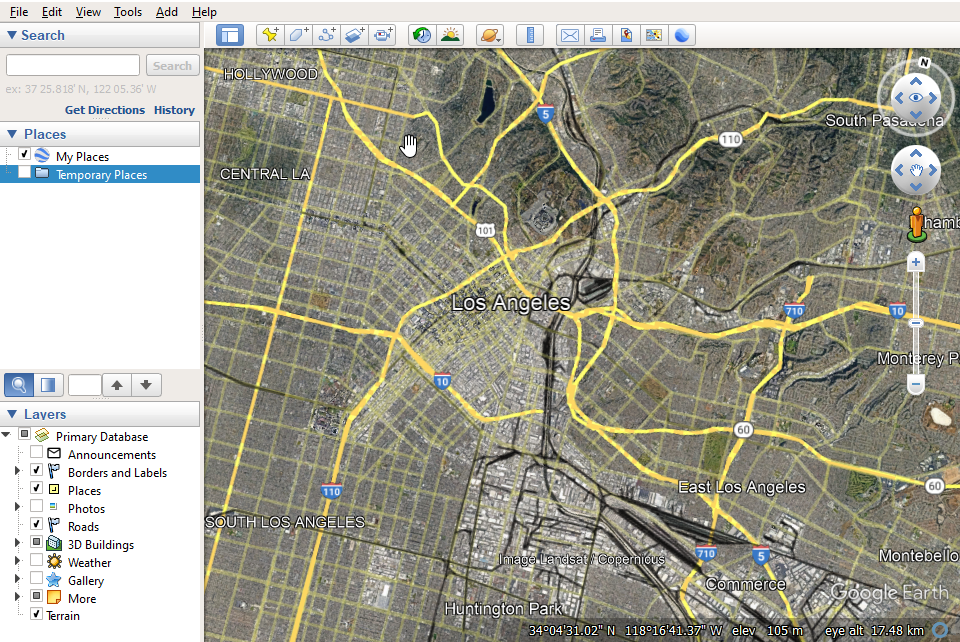Toggle the Weather layer checkbox
Viewport: 960px width, 642px height.
pos(37,559)
